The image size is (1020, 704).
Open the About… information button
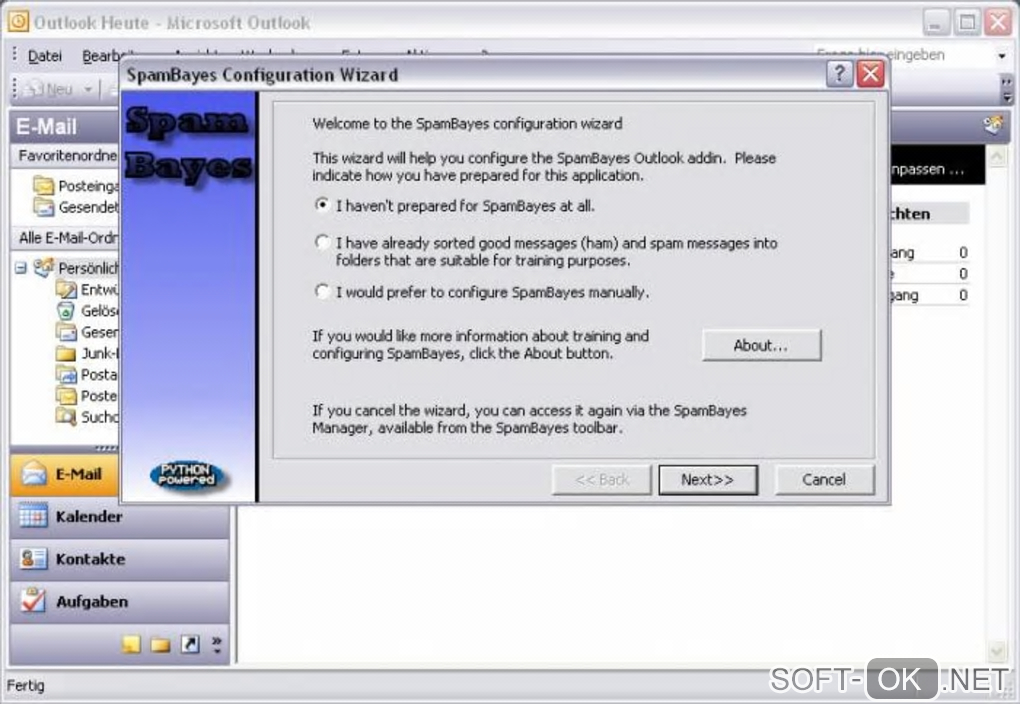click(761, 345)
